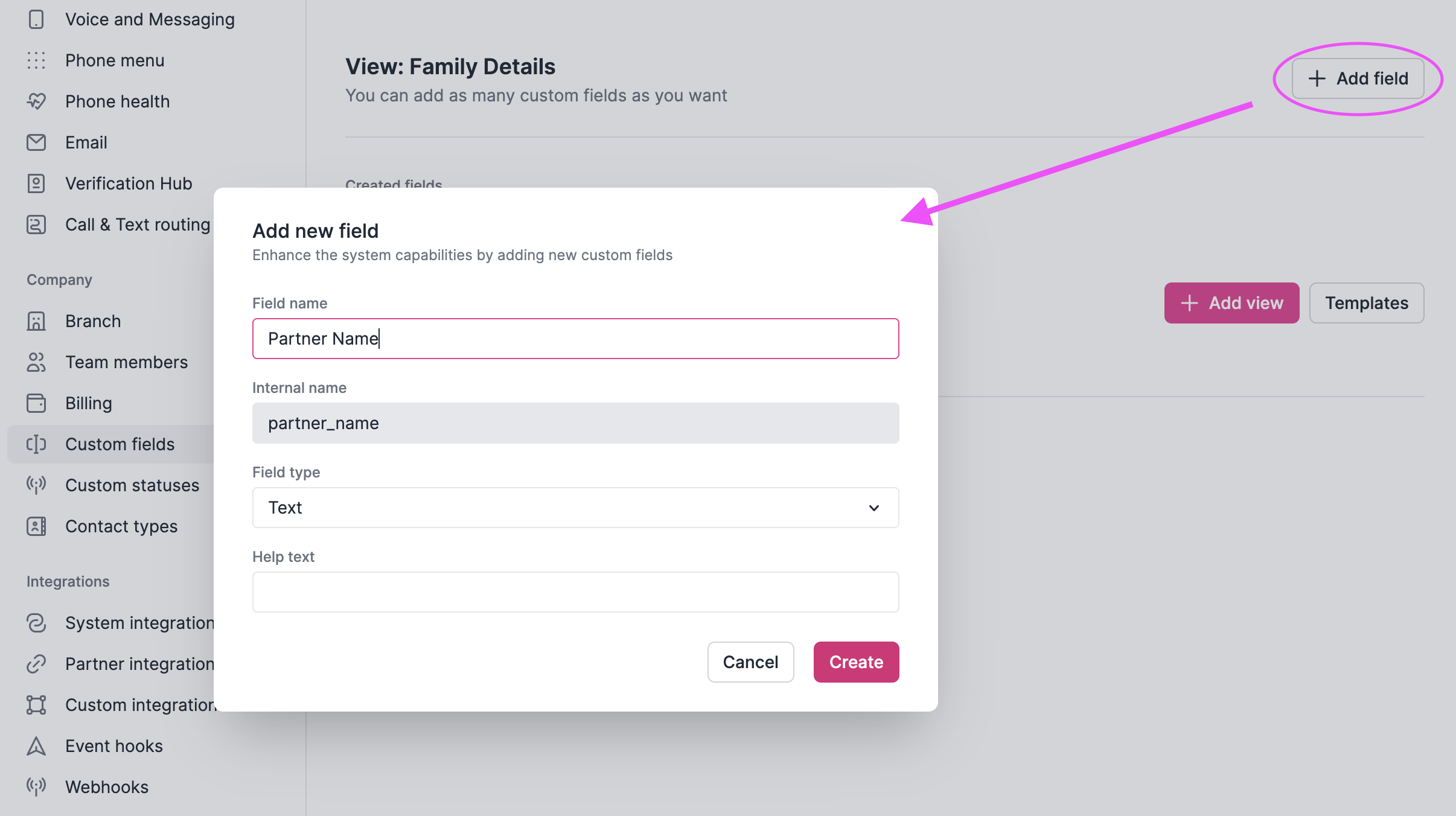Open Custom statuses in sidebar
Viewport: 1456px width, 816px height.
tap(132, 485)
